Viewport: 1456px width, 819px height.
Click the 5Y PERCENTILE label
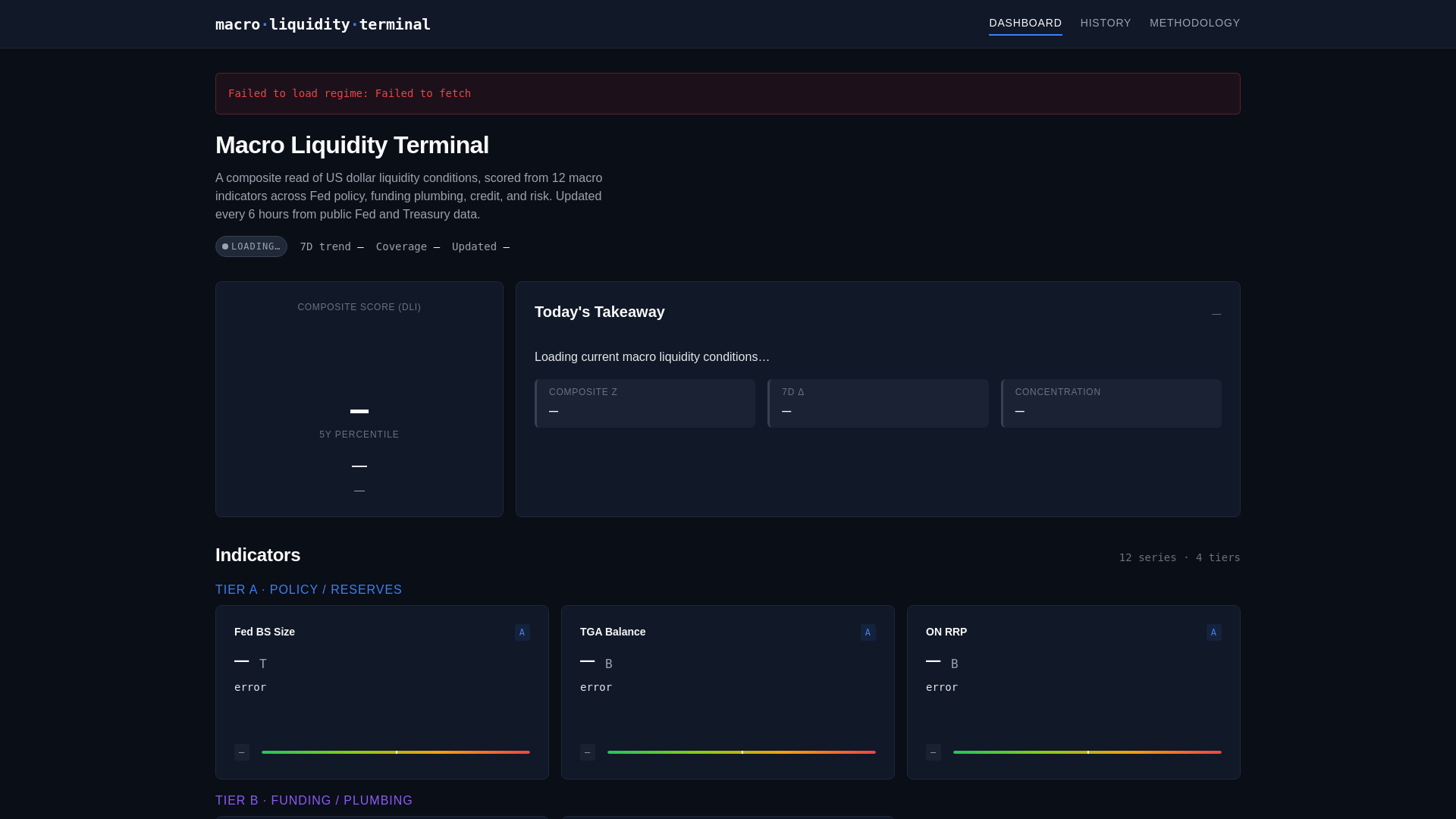coord(359,435)
